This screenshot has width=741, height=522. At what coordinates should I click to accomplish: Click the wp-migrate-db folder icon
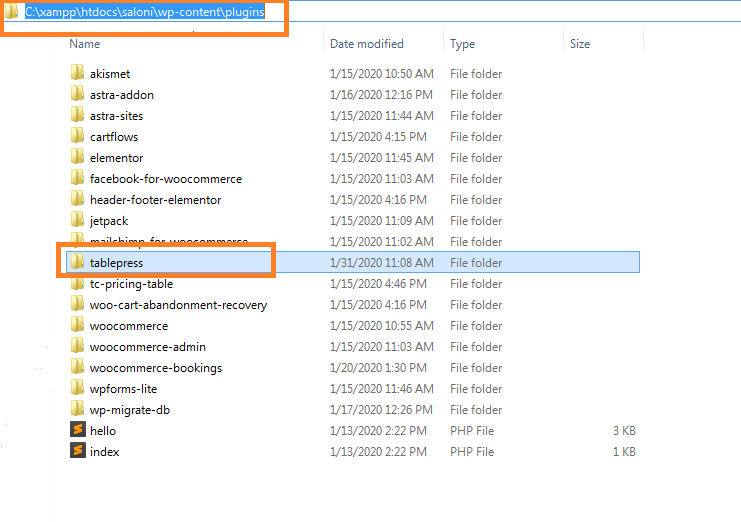(x=78, y=409)
